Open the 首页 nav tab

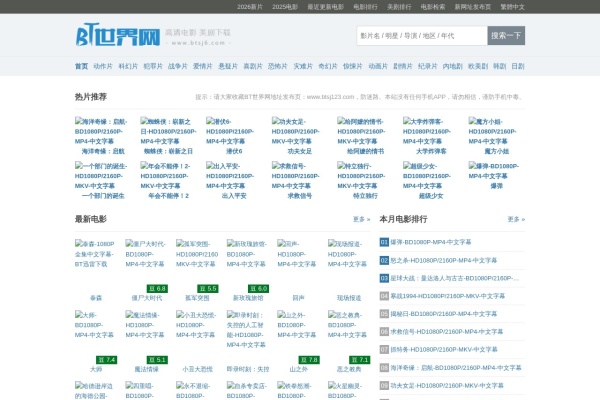click(81, 66)
